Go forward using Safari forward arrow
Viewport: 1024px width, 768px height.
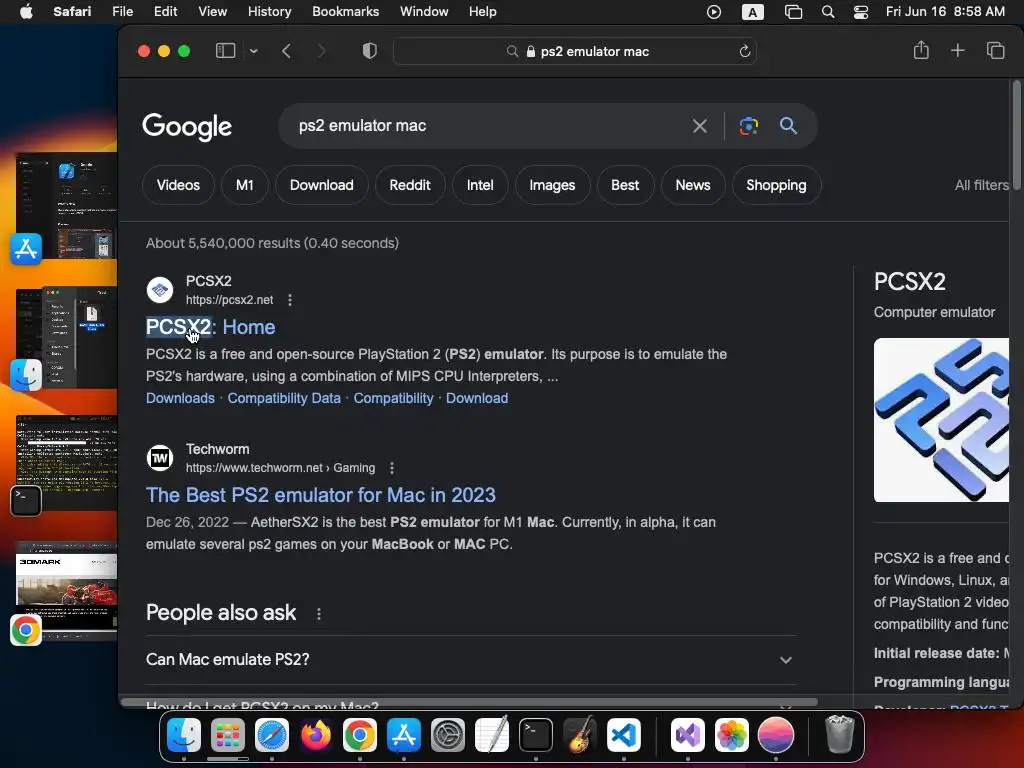(321, 51)
